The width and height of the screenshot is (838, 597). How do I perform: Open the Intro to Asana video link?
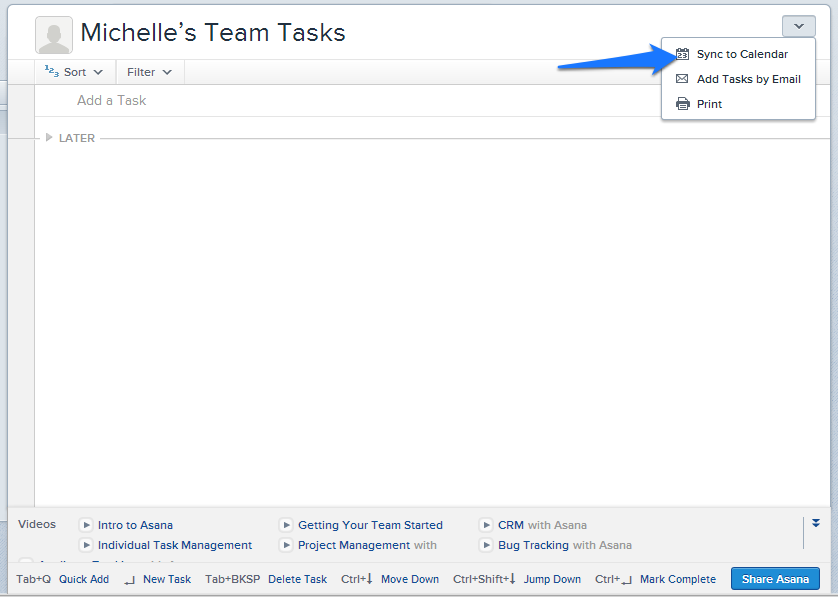[135, 525]
